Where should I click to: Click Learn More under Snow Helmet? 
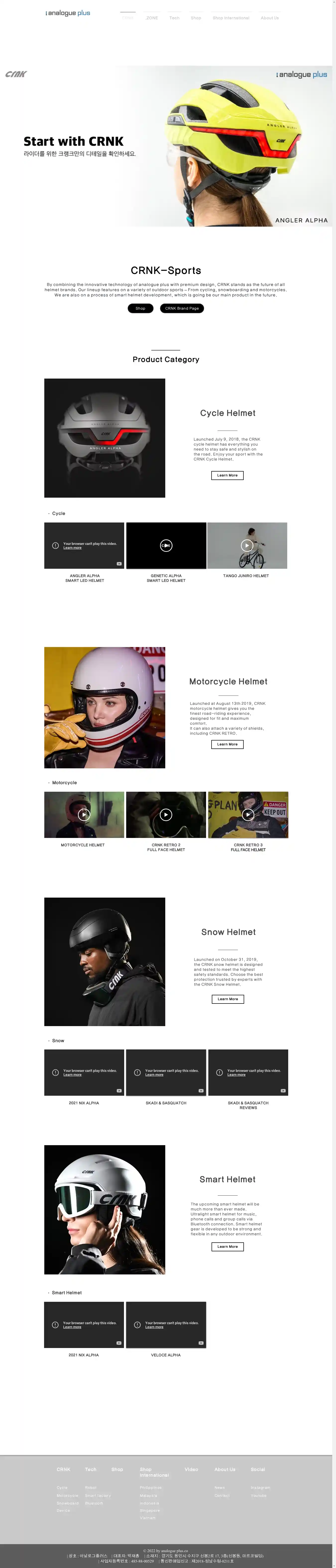click(x=228, y=999)
